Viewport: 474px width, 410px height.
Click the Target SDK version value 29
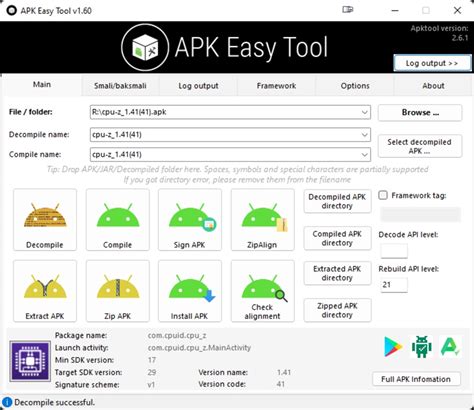(152, 372)
